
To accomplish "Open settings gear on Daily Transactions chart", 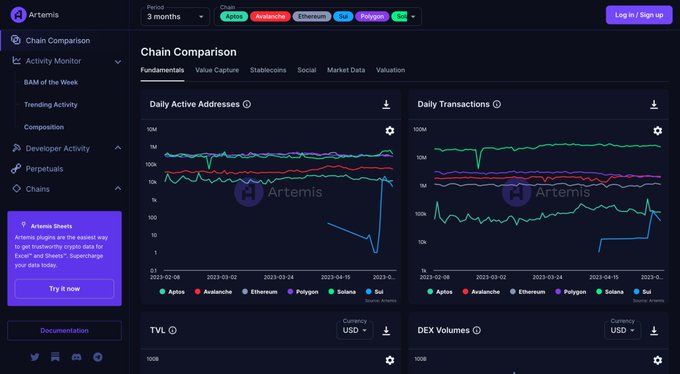I will (657, 131).
